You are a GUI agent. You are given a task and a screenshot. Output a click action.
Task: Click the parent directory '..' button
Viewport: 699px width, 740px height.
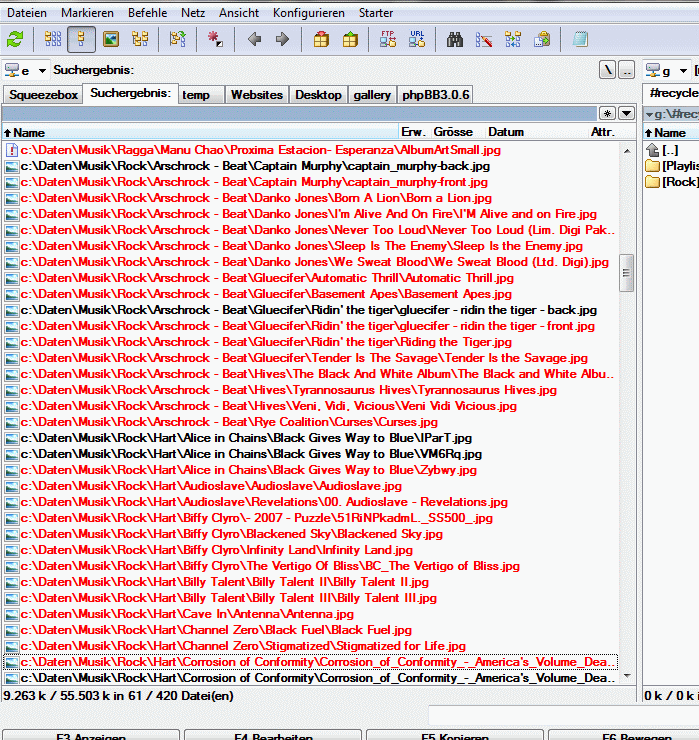[626, 70]
